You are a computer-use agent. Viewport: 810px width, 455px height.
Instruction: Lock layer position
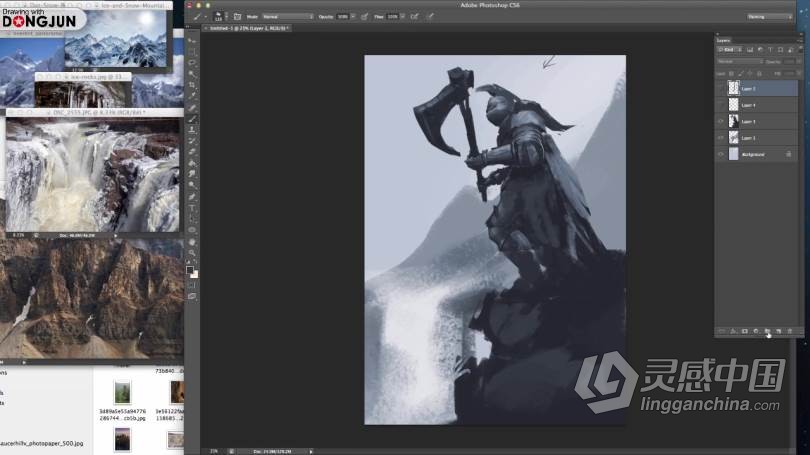coord(750,74)
